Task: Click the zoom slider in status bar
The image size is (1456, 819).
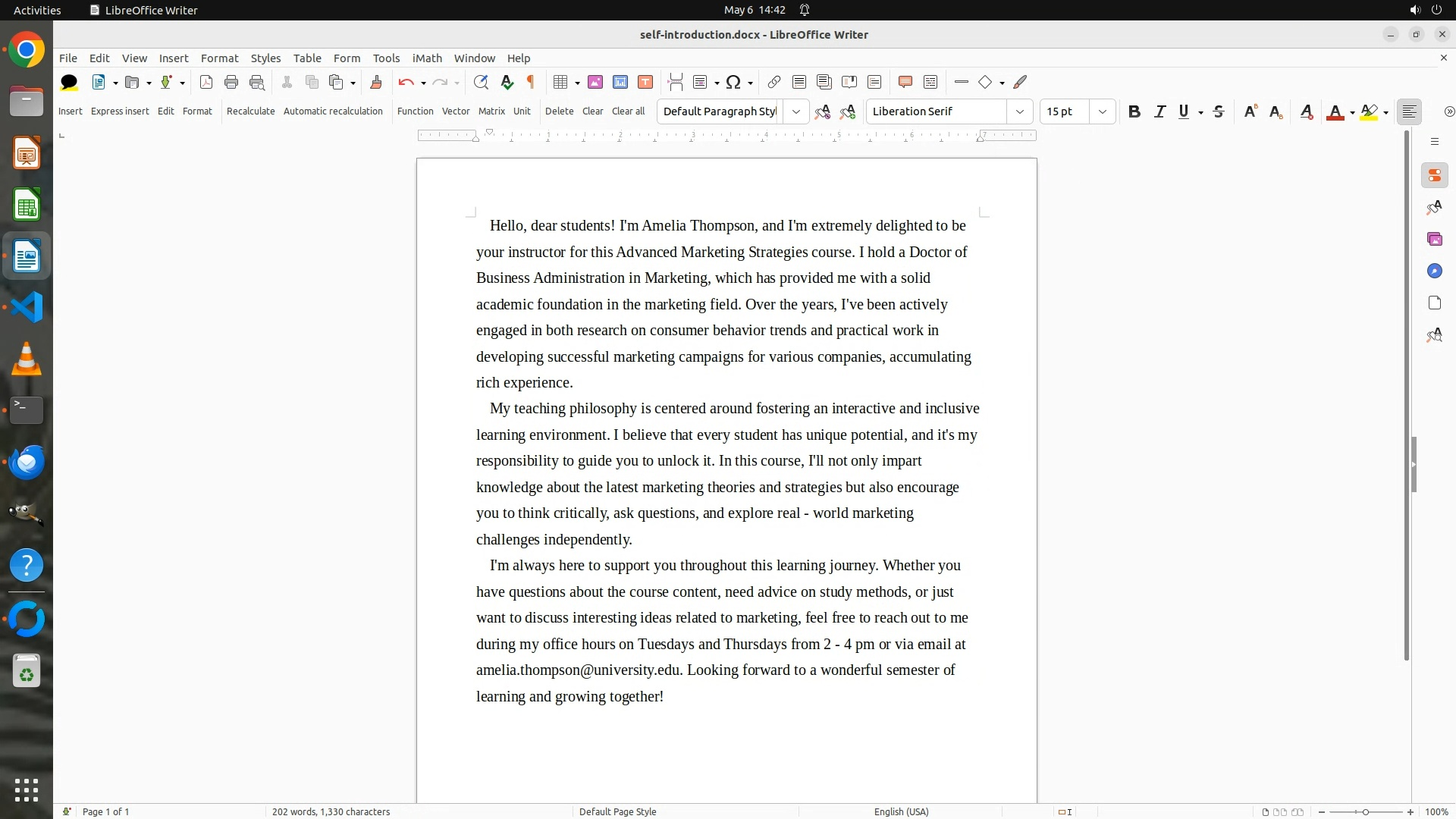Action: pyautogui.click(x=1365, y=811)
